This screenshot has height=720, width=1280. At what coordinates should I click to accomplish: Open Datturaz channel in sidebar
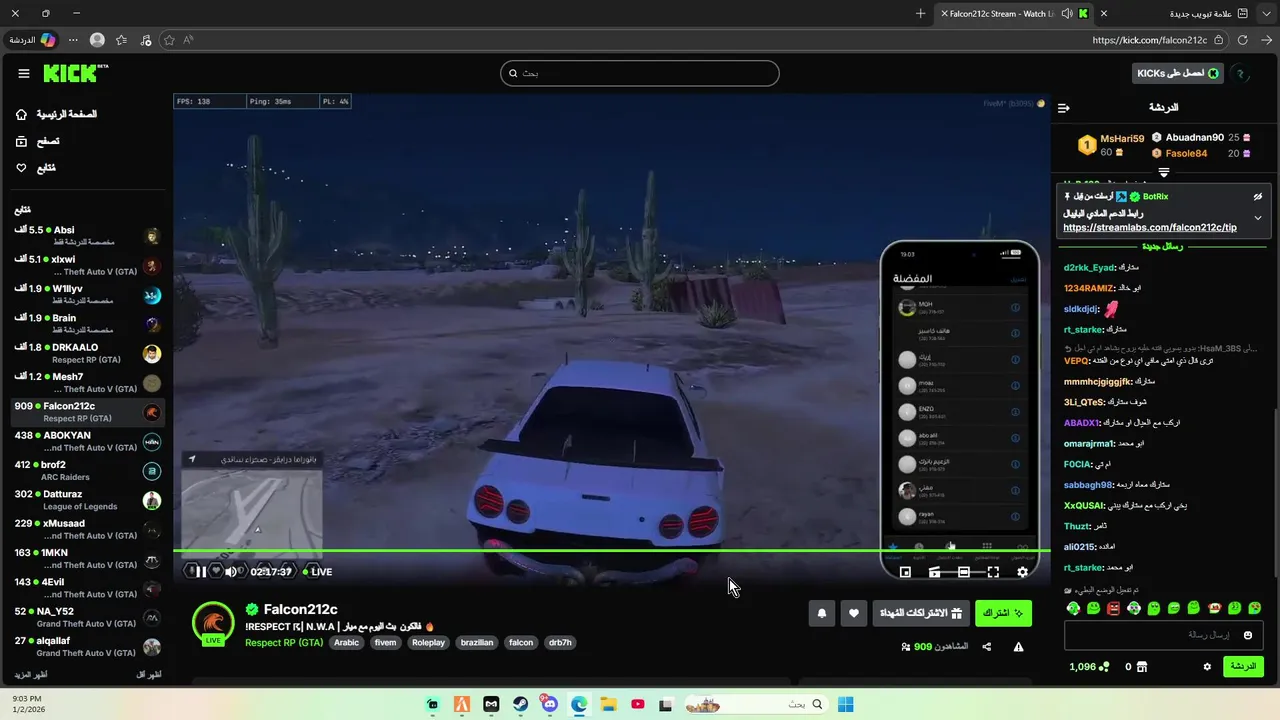pyautogui.click(x=87, y=500)
